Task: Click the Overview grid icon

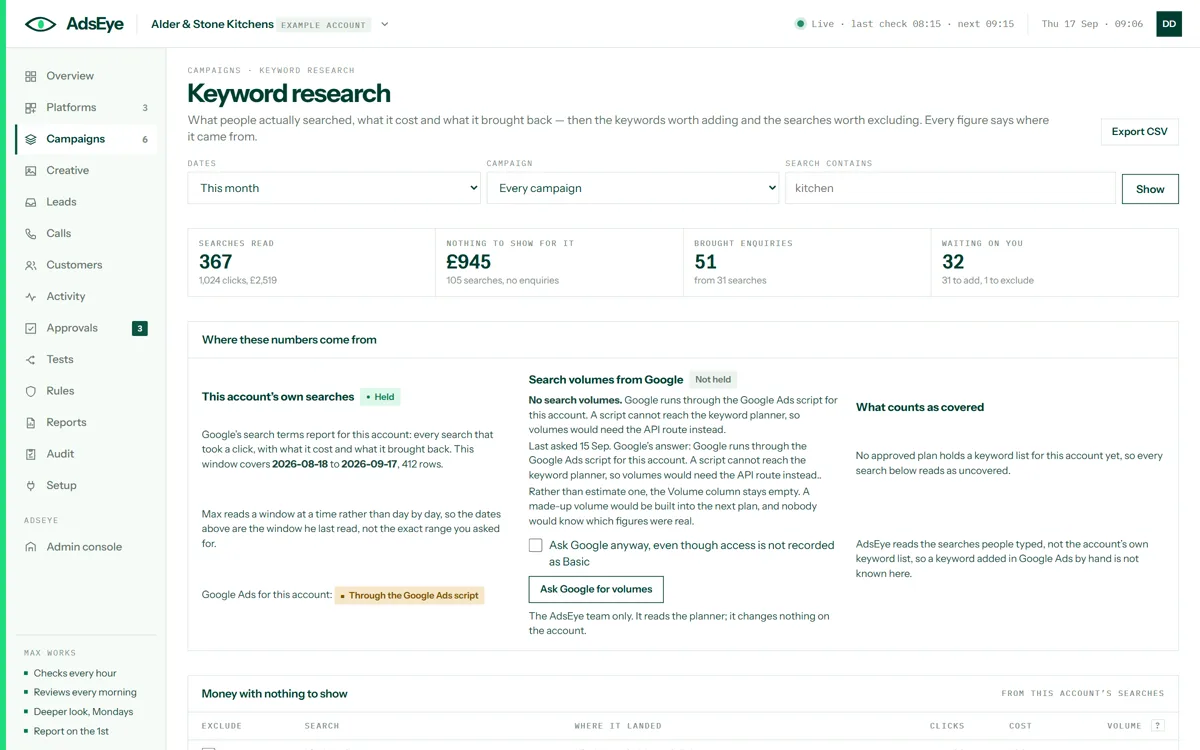Action: click(31, 76)
